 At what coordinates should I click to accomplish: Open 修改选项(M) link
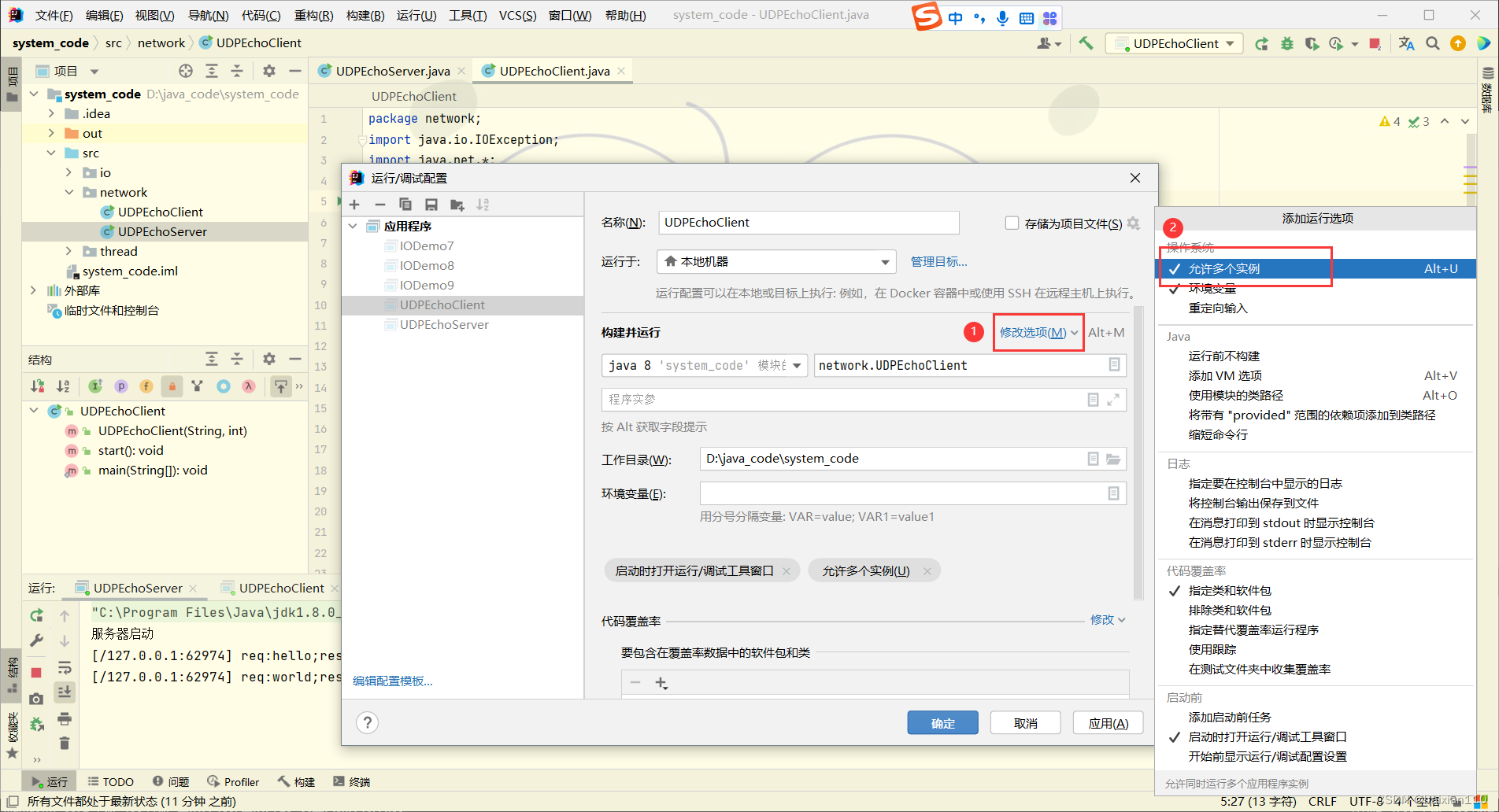(x=1038, y=332)
